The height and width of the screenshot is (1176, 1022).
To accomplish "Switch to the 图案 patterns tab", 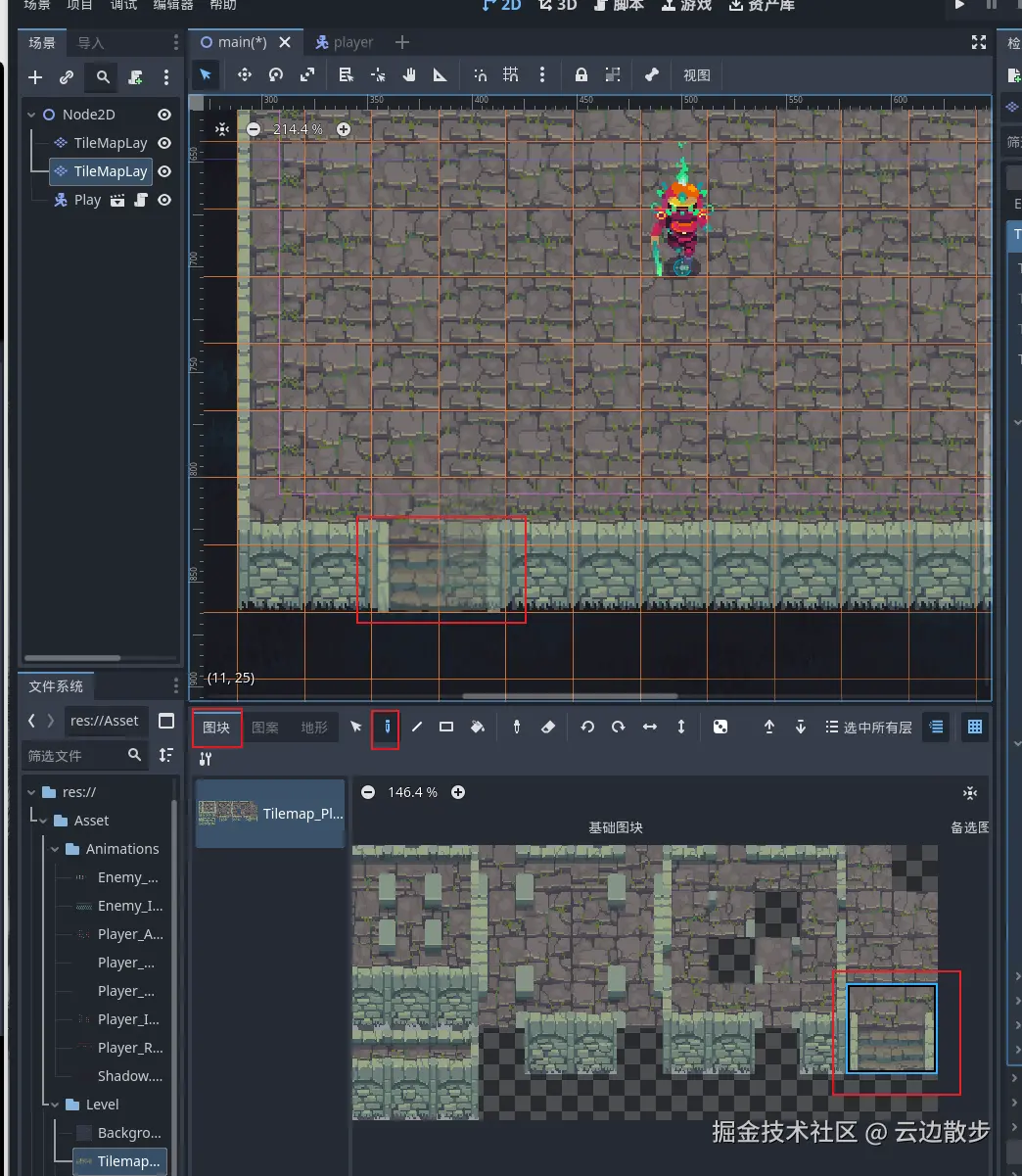I will (265, 728).
